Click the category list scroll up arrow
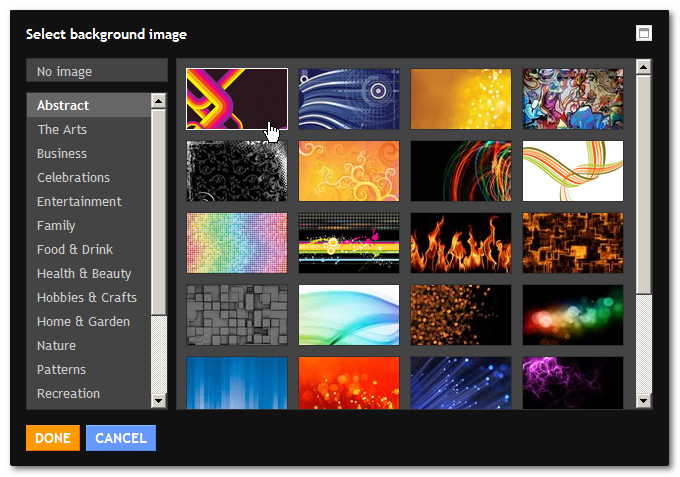The width and height of the screenshot is (680, 477). click(159, 101)
